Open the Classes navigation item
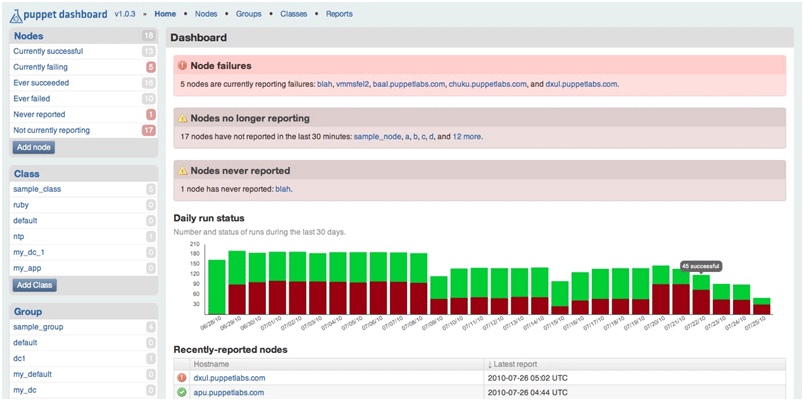The height and width of the screenshot is (401, 804). point(293,14)
